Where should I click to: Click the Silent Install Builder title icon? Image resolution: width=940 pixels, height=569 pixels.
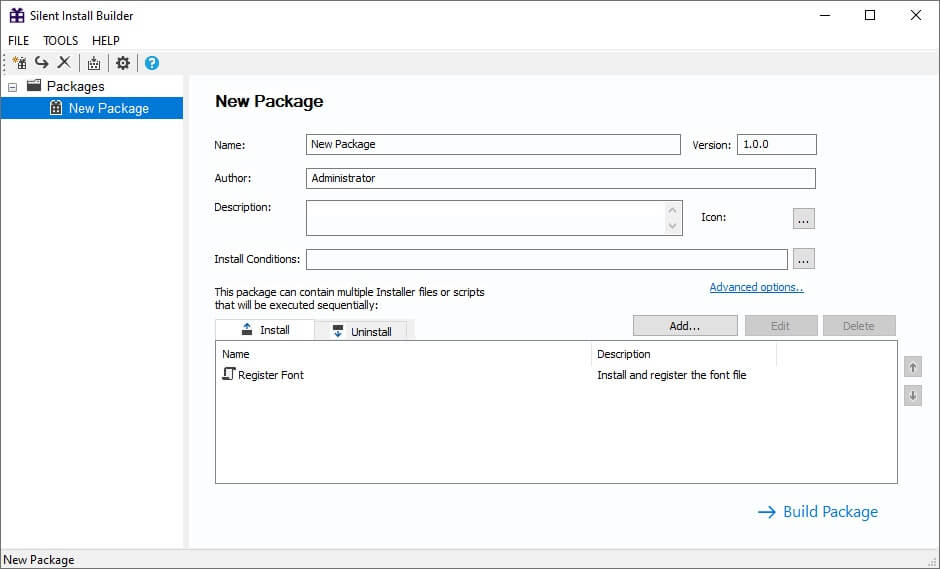(x=17, y=16)
